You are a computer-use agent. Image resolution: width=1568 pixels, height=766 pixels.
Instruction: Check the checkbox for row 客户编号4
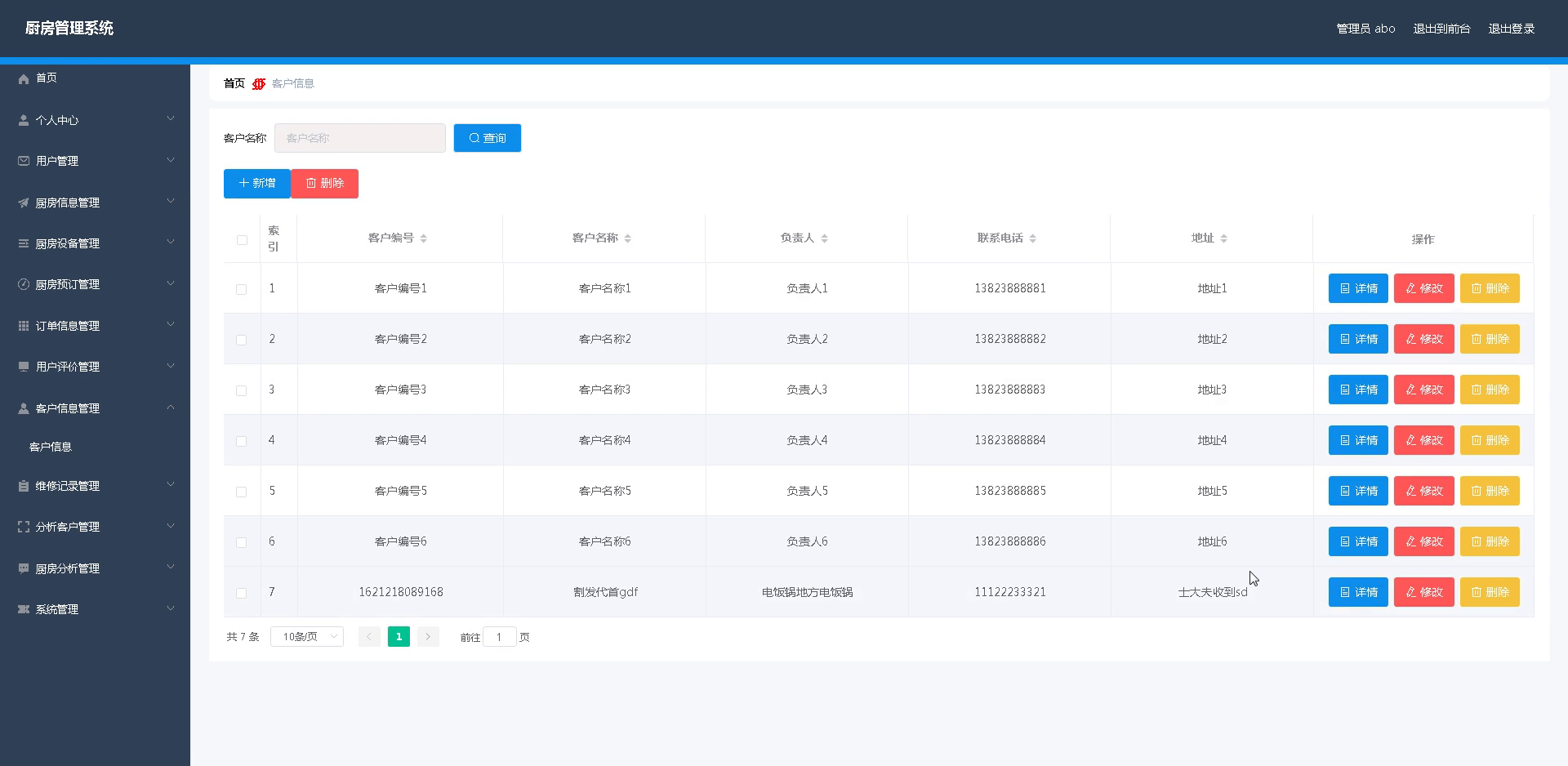click(x=241, y=441)
